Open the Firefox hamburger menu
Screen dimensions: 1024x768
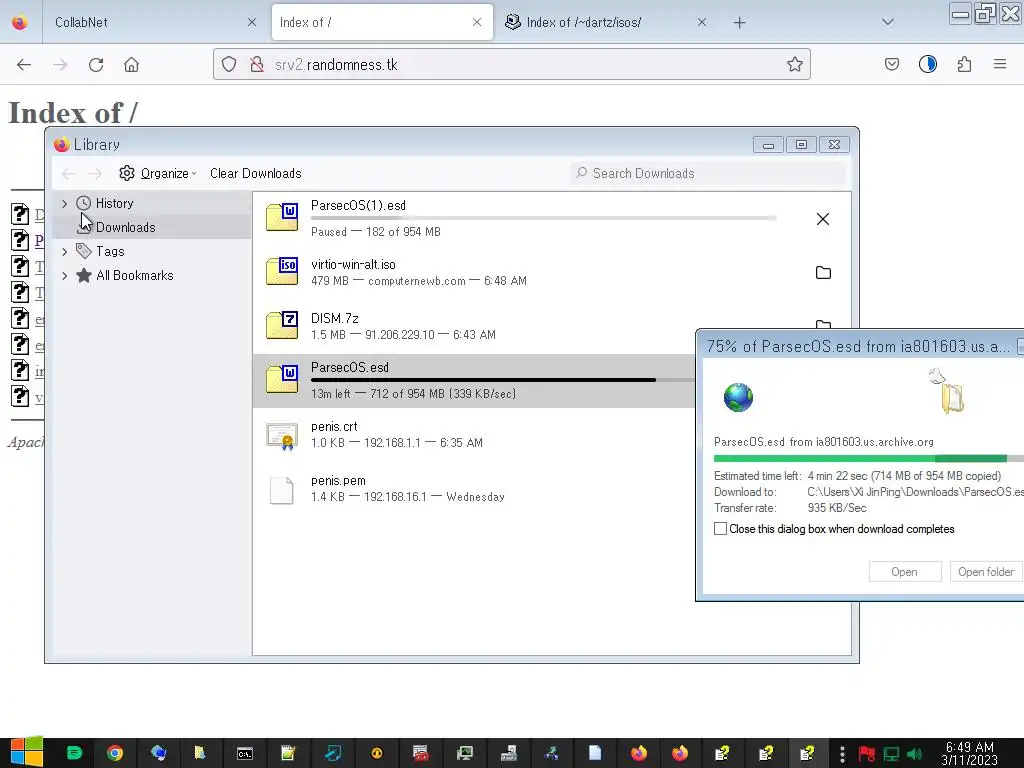pyautogui.click(x=1000, y=64)
